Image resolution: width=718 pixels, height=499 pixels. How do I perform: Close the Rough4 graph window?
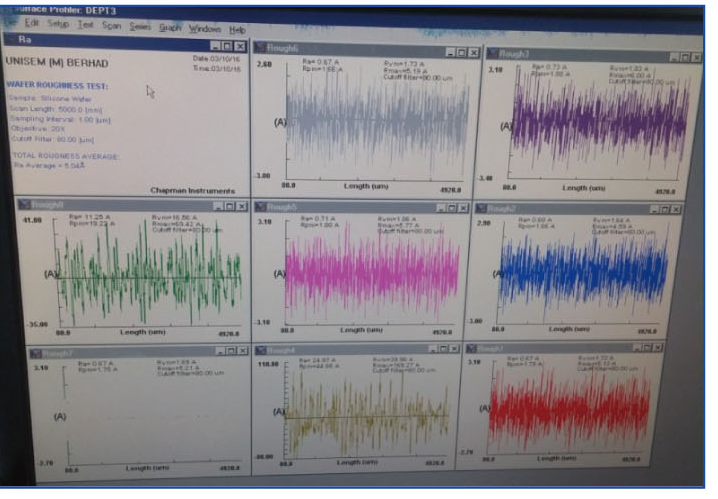pos(454,349)
